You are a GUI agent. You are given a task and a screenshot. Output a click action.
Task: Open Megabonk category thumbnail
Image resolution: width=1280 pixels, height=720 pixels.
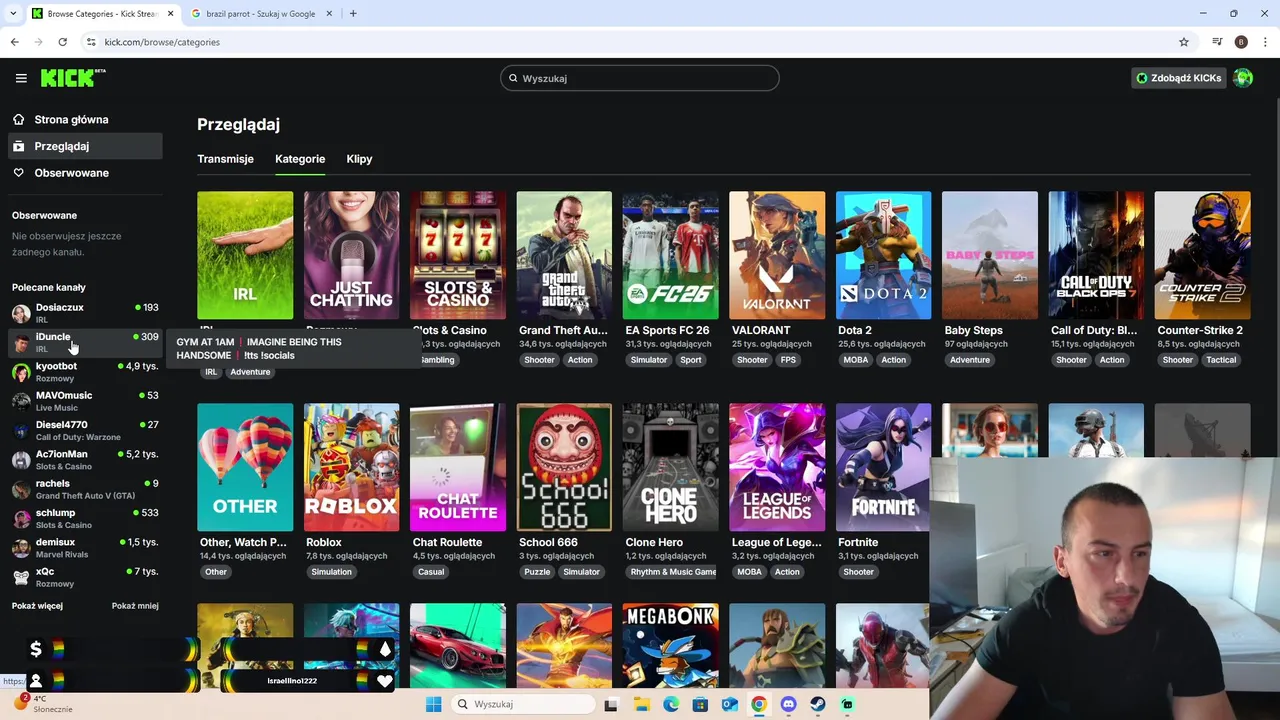click(670, 645)
